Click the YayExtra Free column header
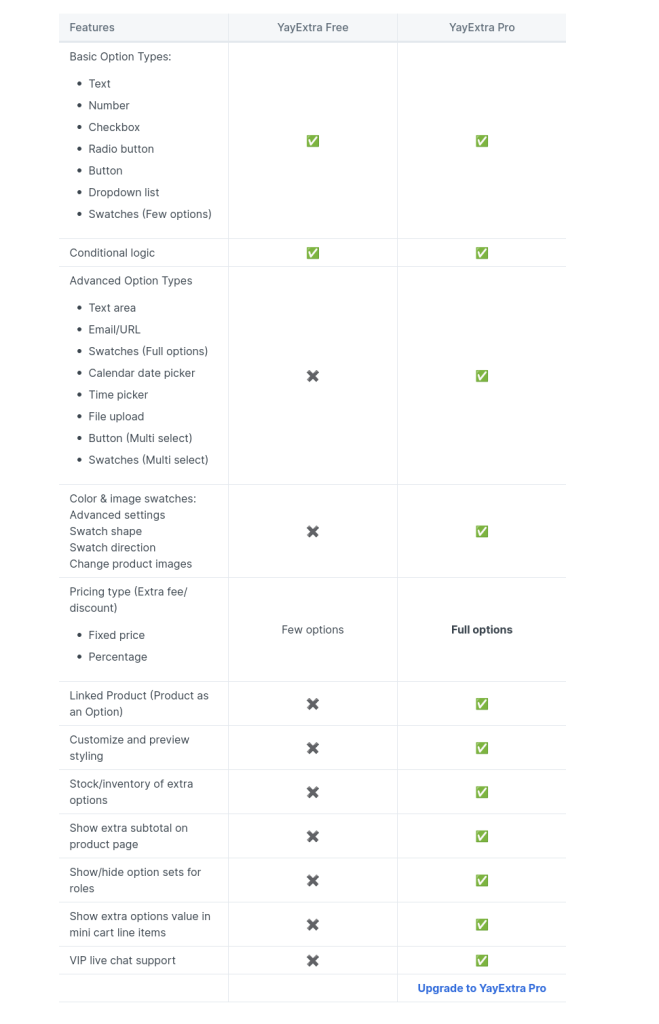The image size is (659, 1024). [x=313, y=27]
